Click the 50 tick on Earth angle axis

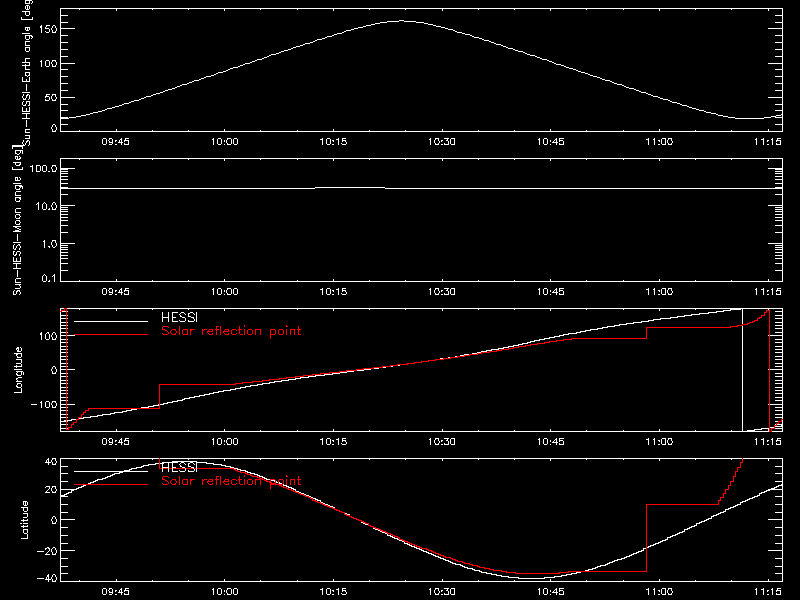coord(51,97)
